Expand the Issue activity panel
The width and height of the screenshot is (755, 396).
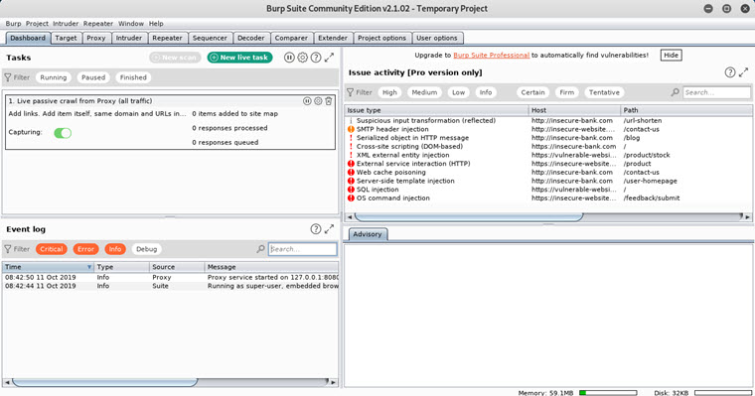[744, 72]
